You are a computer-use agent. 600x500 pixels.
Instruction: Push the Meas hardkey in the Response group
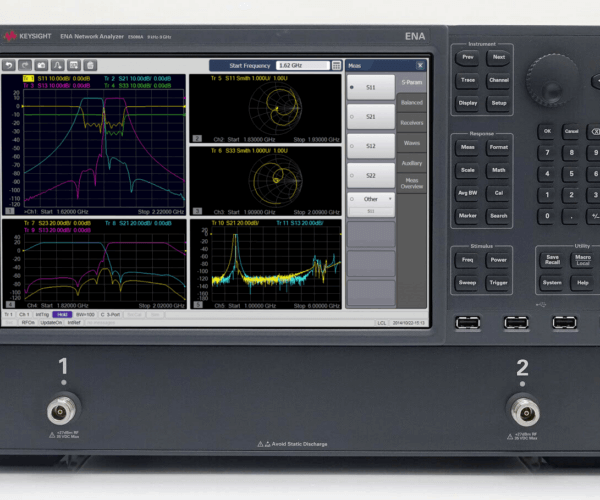click(x=468, y=147)
